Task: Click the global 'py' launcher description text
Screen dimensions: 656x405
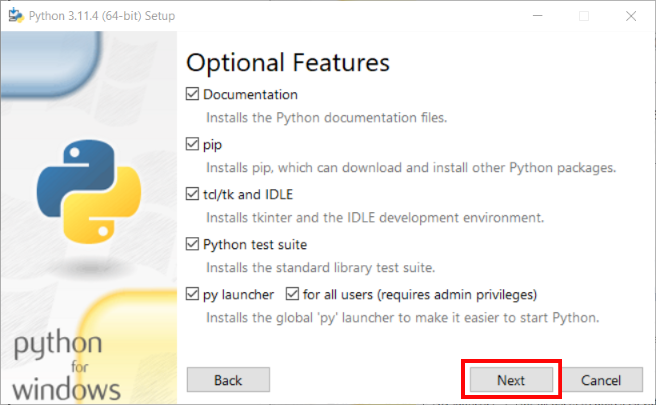Action: 402,318
